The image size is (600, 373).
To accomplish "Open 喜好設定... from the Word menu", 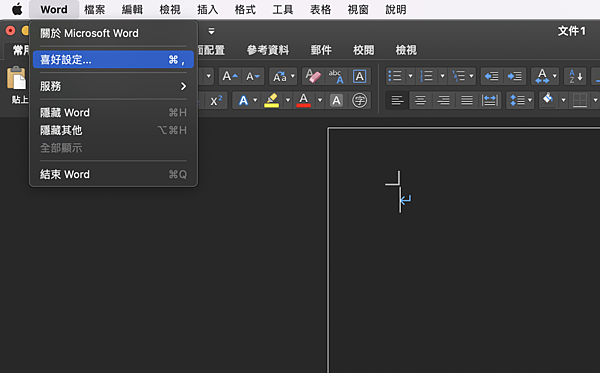I will coord(113,60).
